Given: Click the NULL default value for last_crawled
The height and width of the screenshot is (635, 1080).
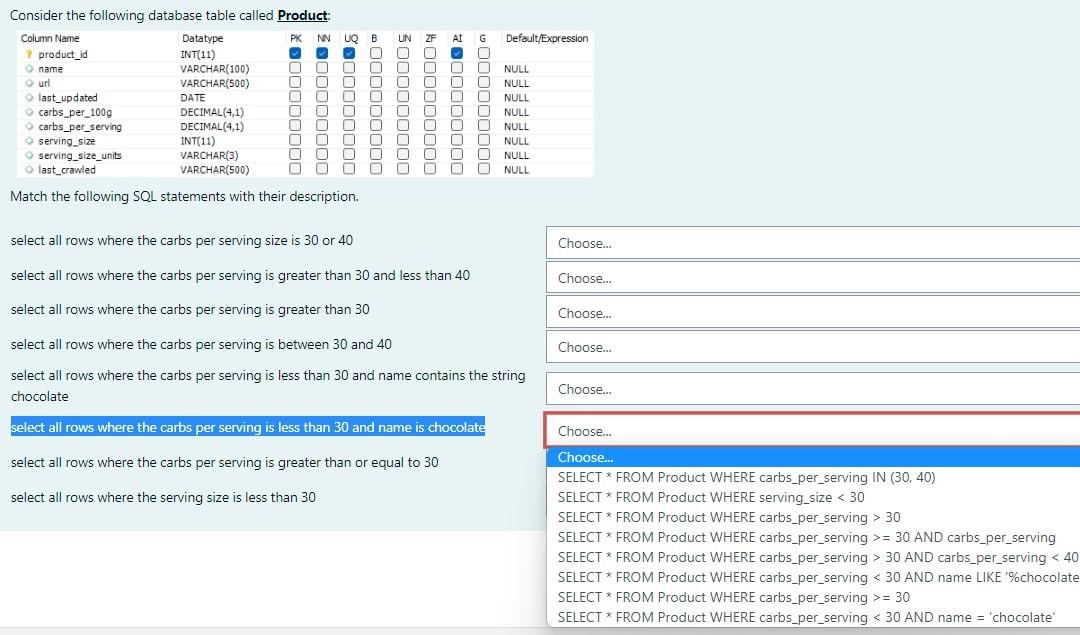Looking at the screenshot, I should point(515,170).
